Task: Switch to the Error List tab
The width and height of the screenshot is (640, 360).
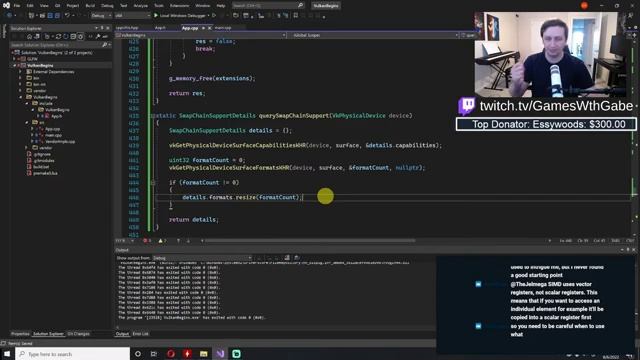Action: coord(140,334)
